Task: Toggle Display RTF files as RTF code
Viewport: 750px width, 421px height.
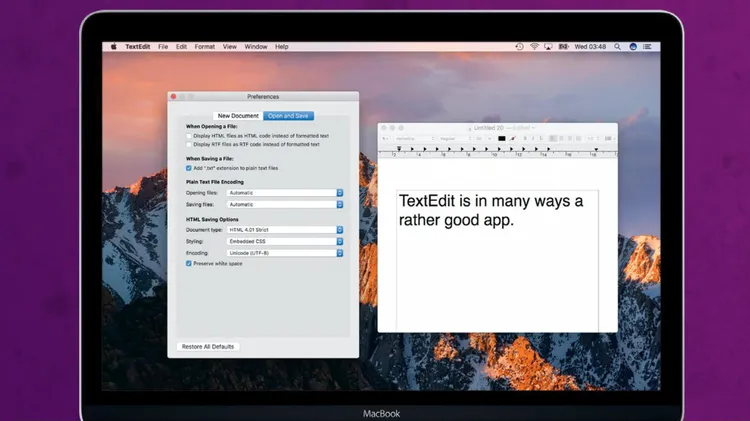Action: 189,144
